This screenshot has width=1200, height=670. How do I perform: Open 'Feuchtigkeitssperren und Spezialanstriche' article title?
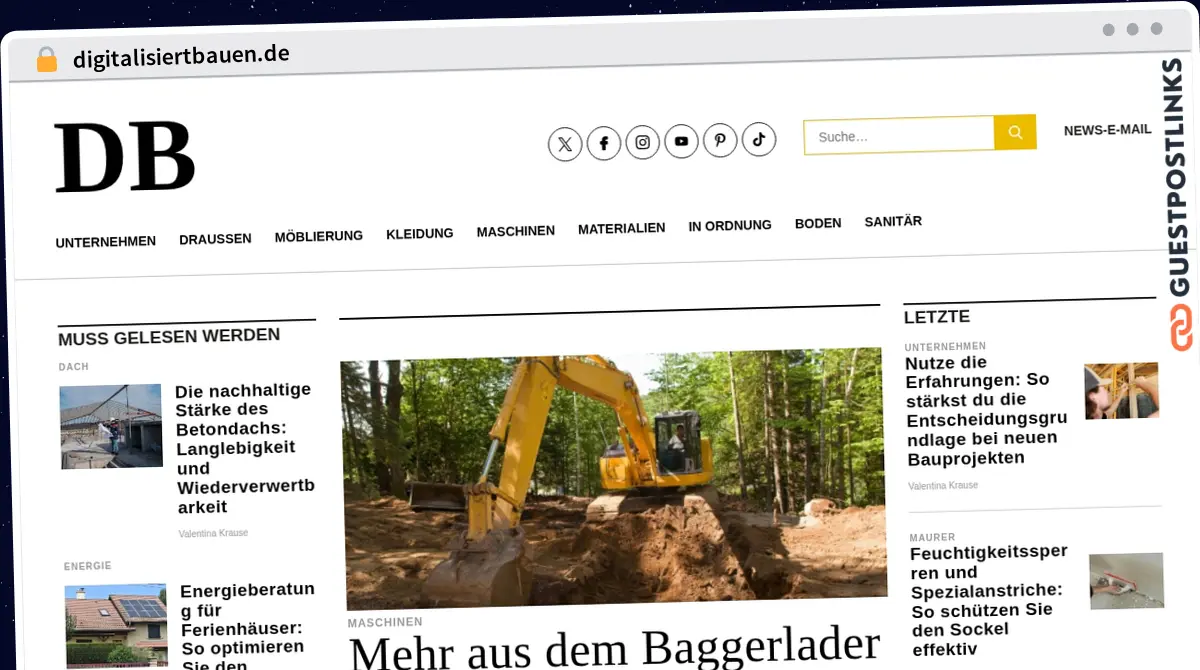click(989, 600)
